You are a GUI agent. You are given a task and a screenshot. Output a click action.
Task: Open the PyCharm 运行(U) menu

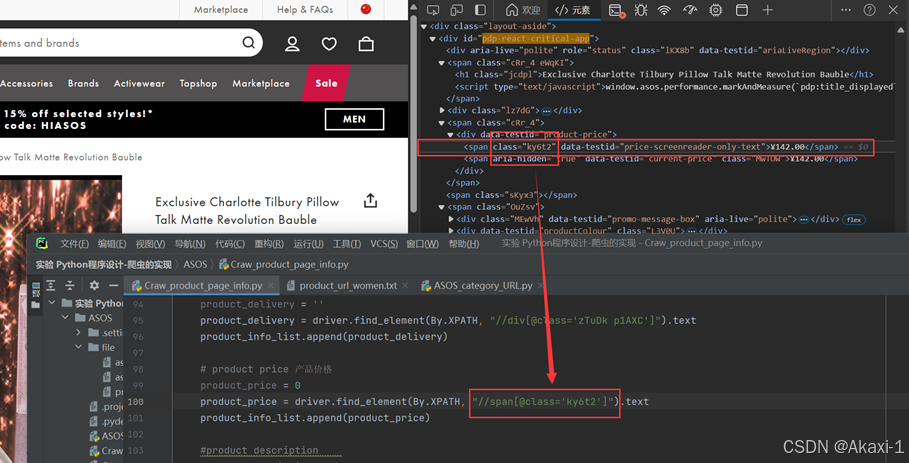click(309, 243)
